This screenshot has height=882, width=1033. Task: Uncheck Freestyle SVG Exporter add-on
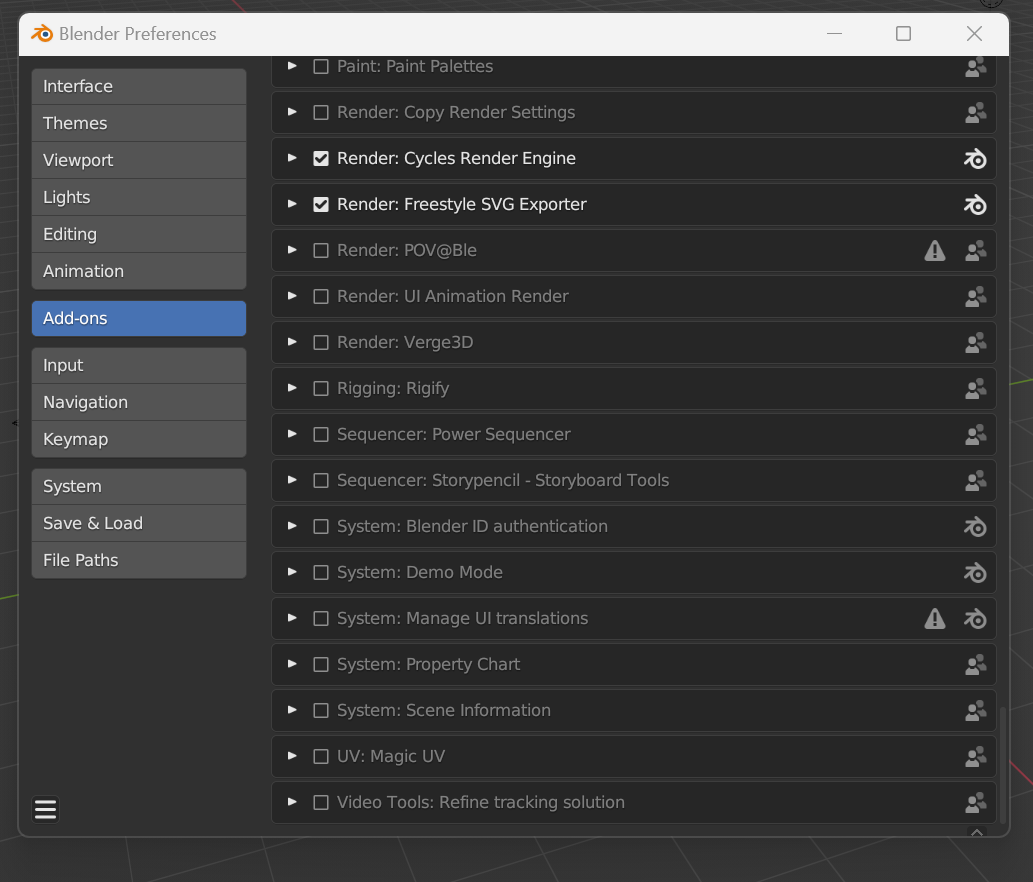click(321, 205)
